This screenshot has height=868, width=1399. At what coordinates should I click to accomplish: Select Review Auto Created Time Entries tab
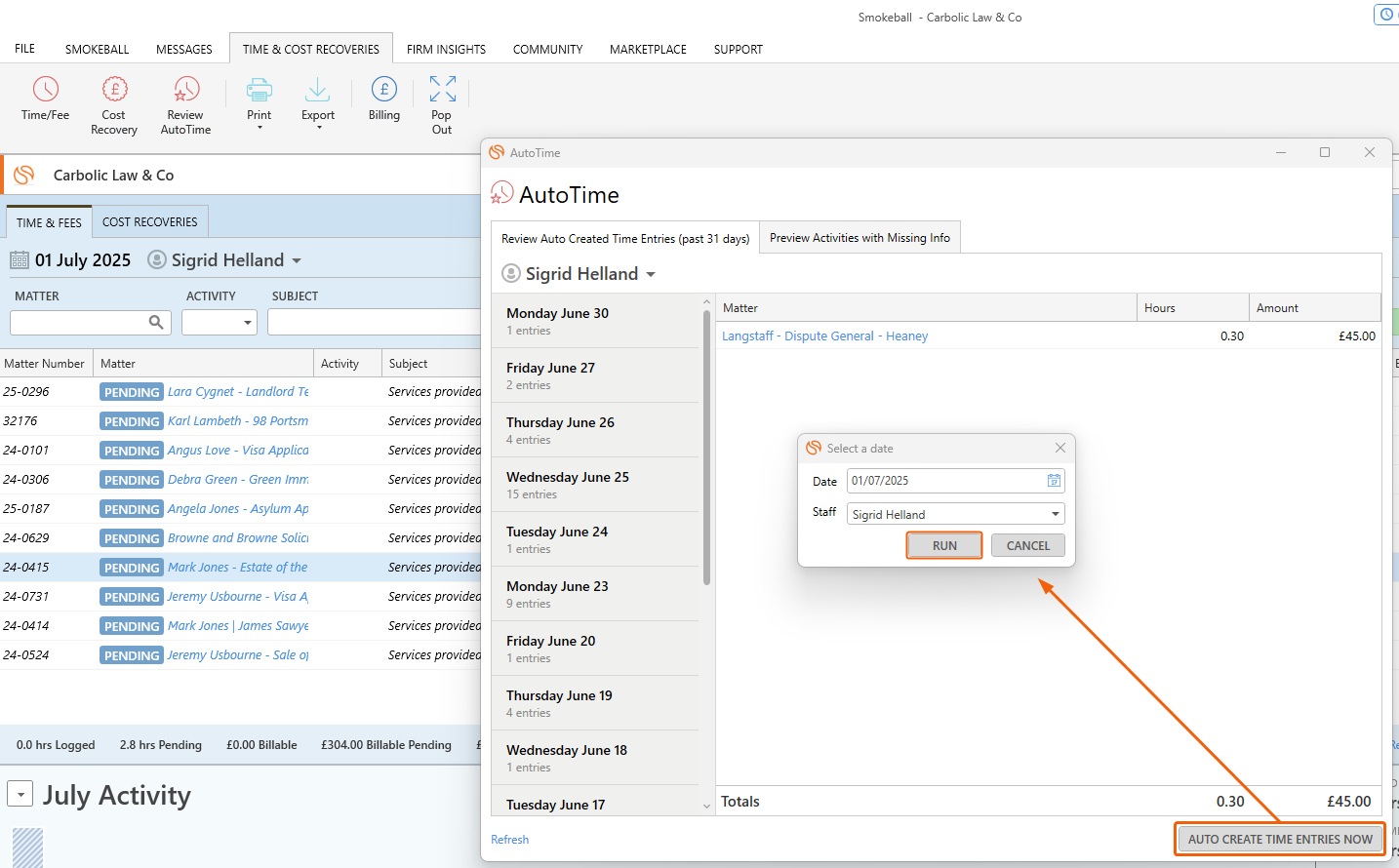tap(625, 238)
